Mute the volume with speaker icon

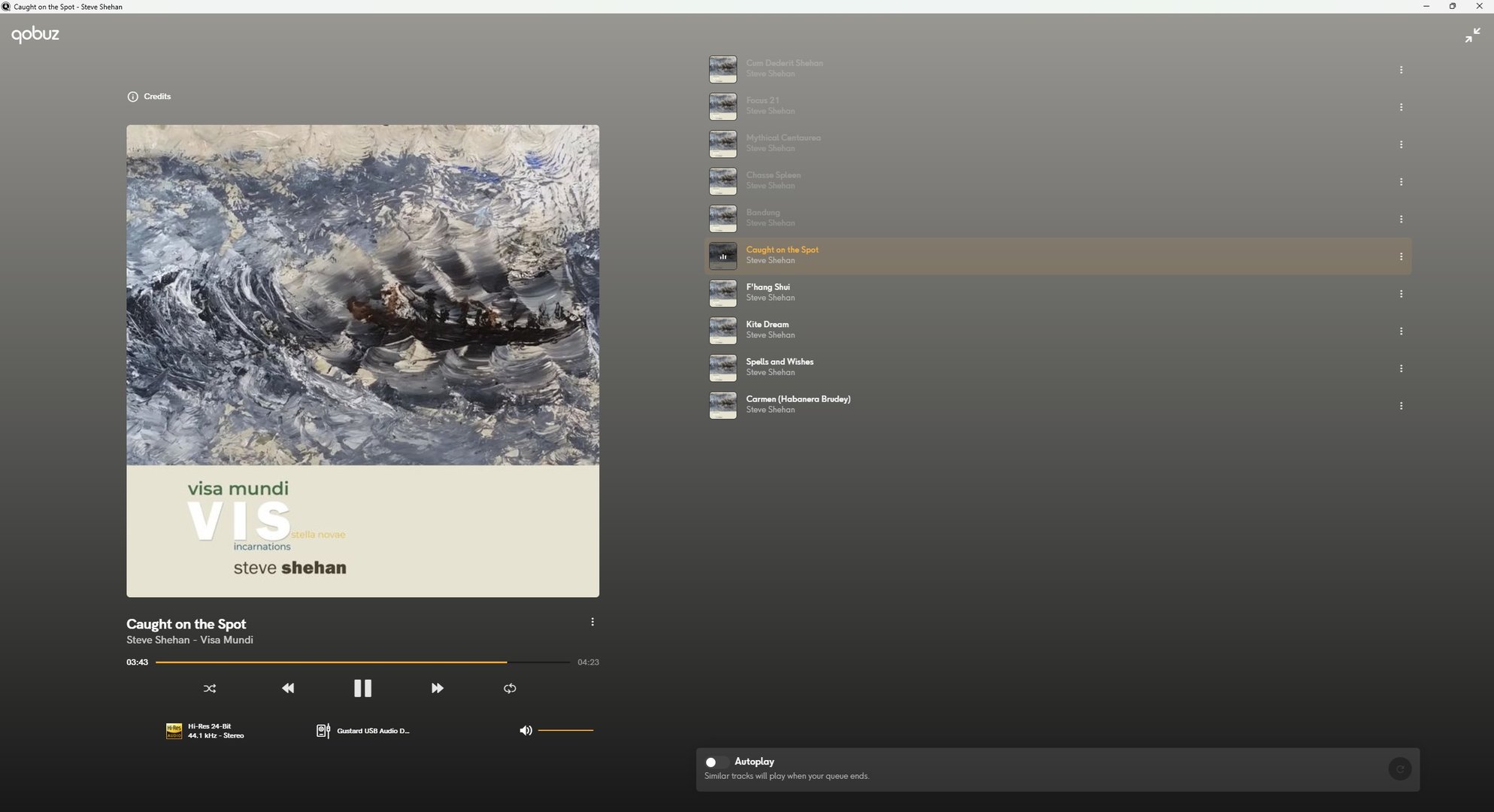[526, 730]
